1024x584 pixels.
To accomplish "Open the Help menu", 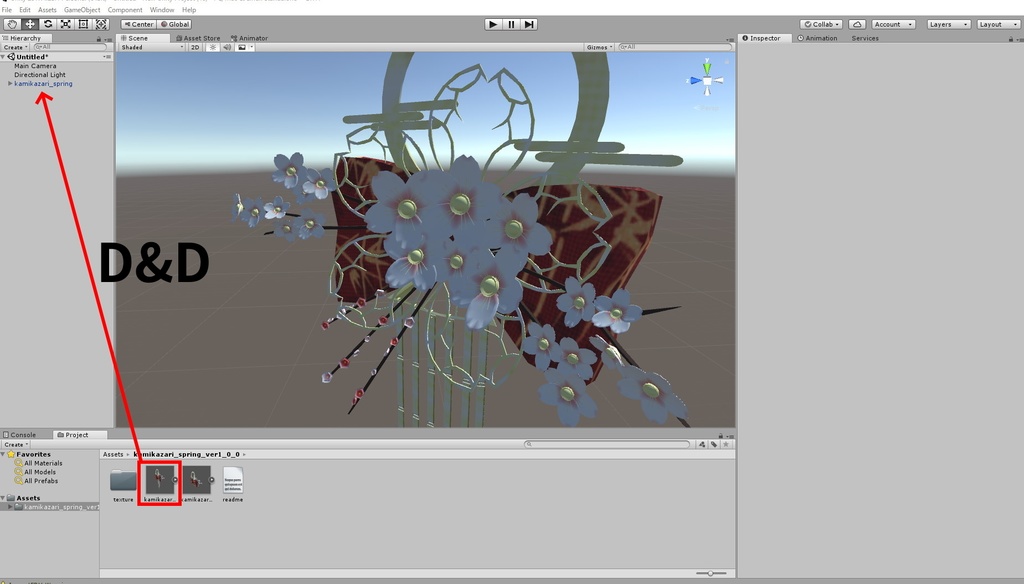I will [189, 10].
